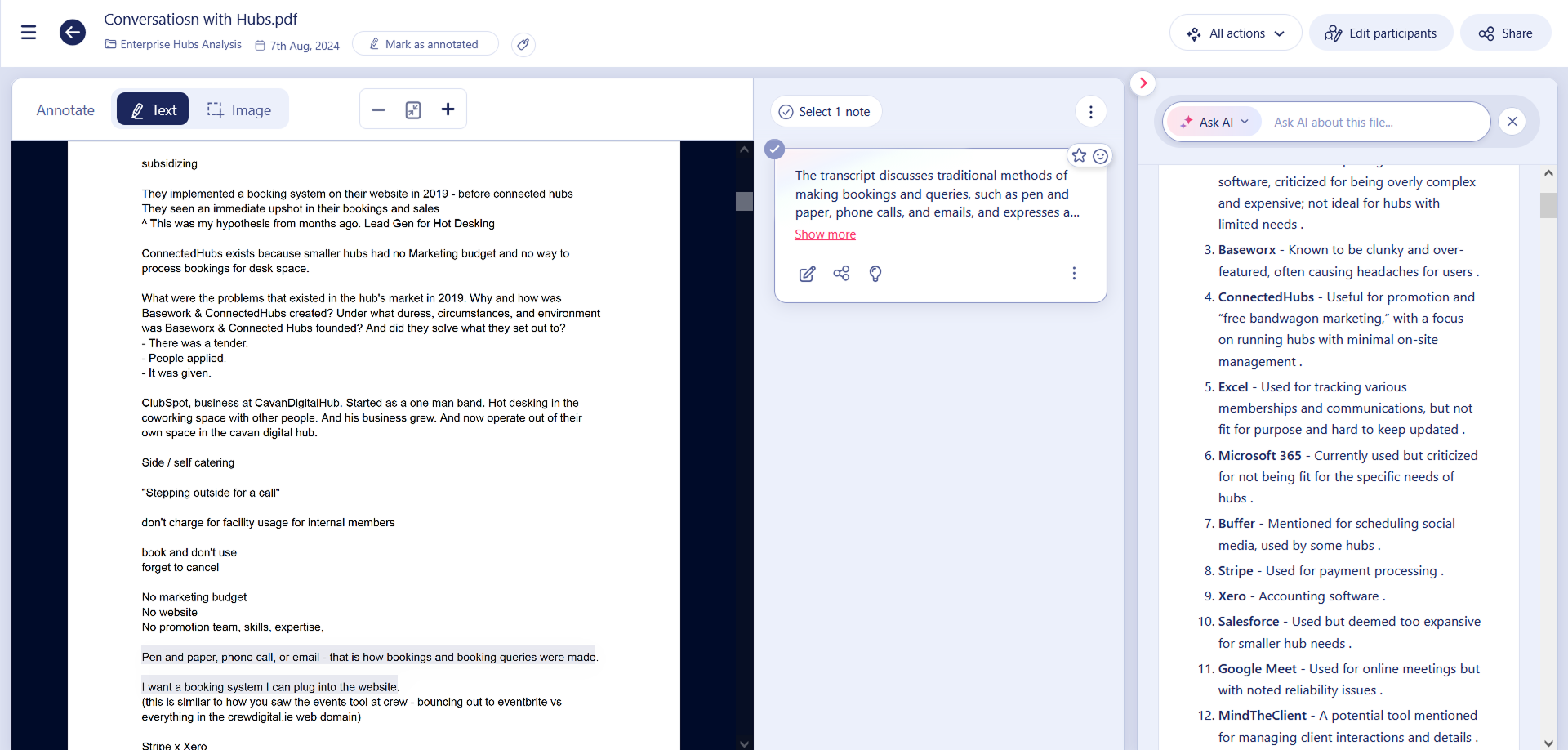Viewport: 1568px width, 750px height.
Task: Click the AI panel scrollbar thumb
Action: (x=1548, y=205)
